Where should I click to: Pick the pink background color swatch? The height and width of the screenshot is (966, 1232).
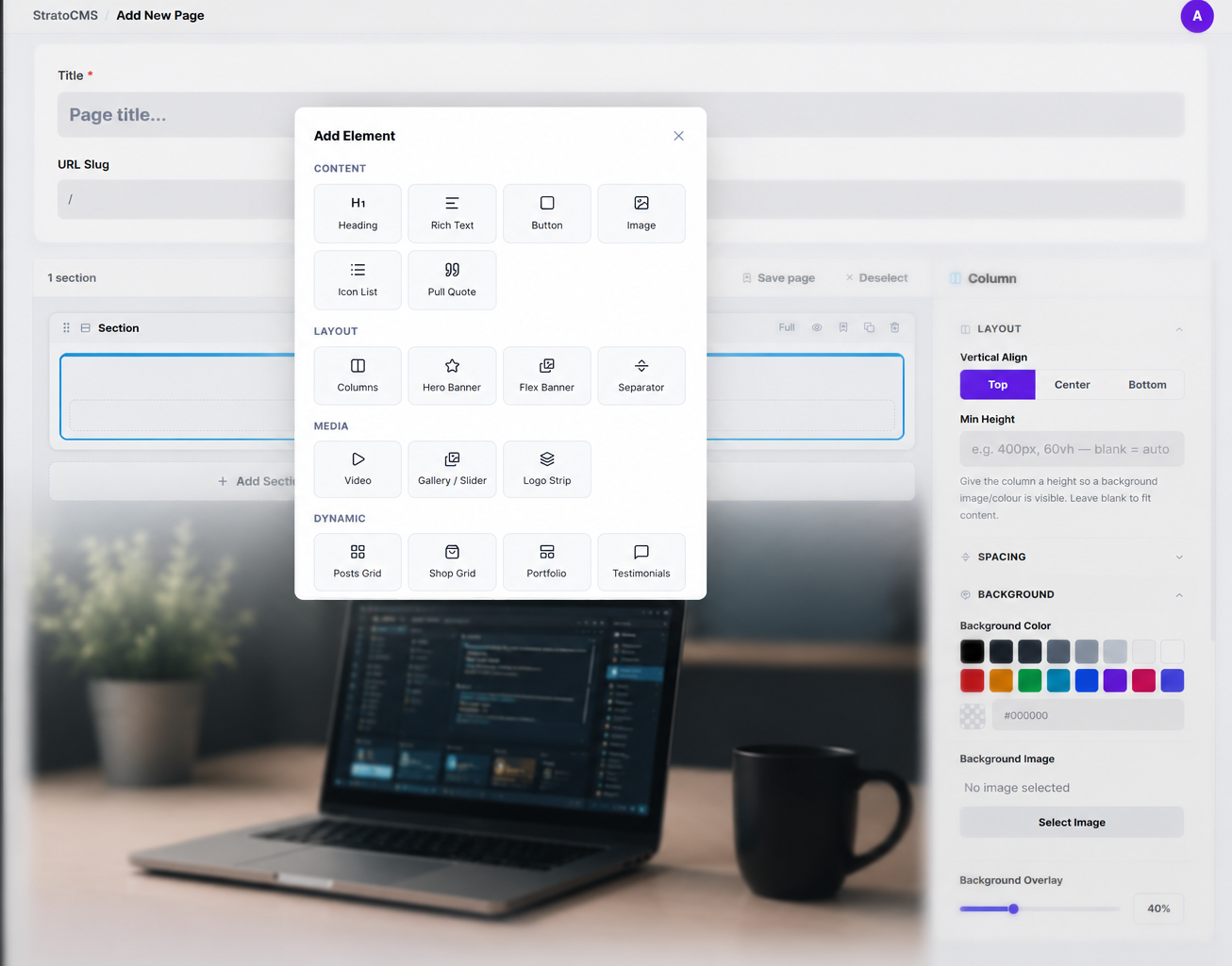[x=1143, y=680]
